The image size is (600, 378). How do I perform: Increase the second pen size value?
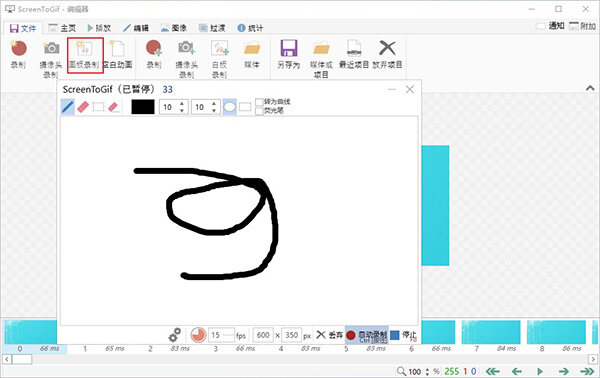pos(214,103)
